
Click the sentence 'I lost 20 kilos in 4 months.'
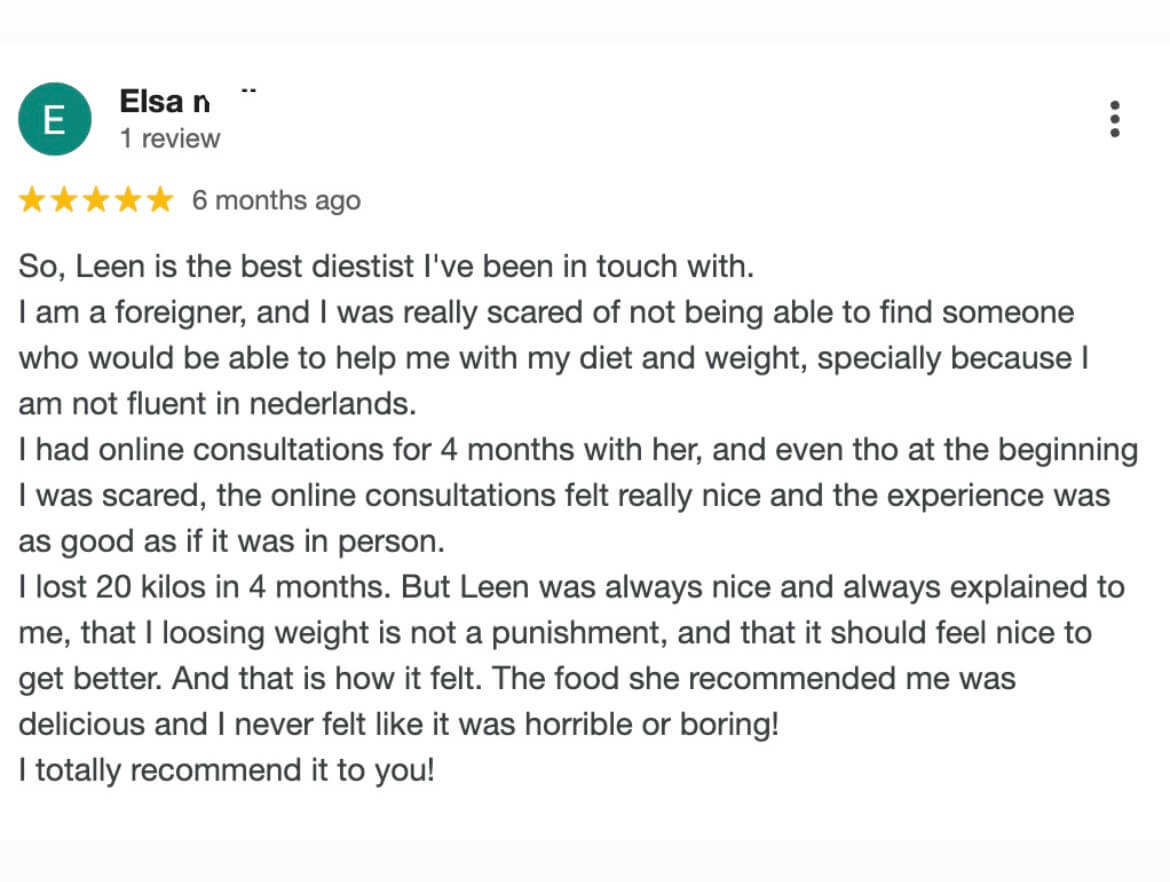pyautogui.click(x=205, y=587)
